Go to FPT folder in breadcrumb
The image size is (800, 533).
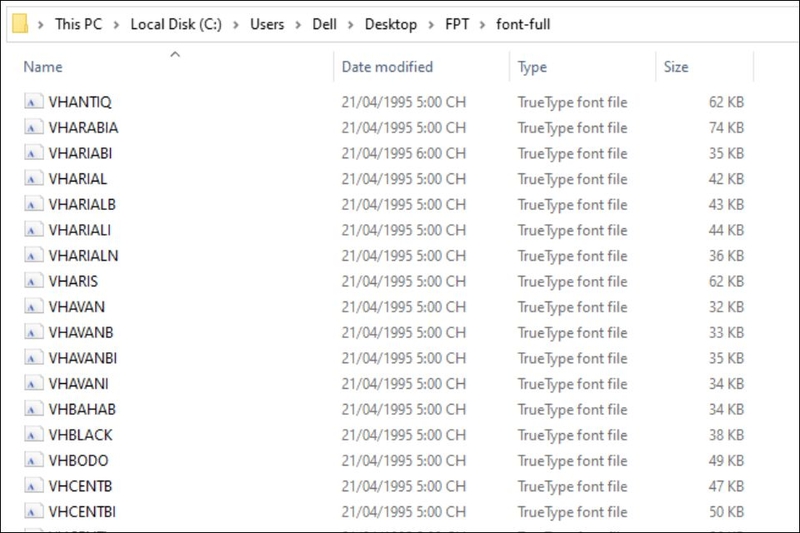[457, 24]
